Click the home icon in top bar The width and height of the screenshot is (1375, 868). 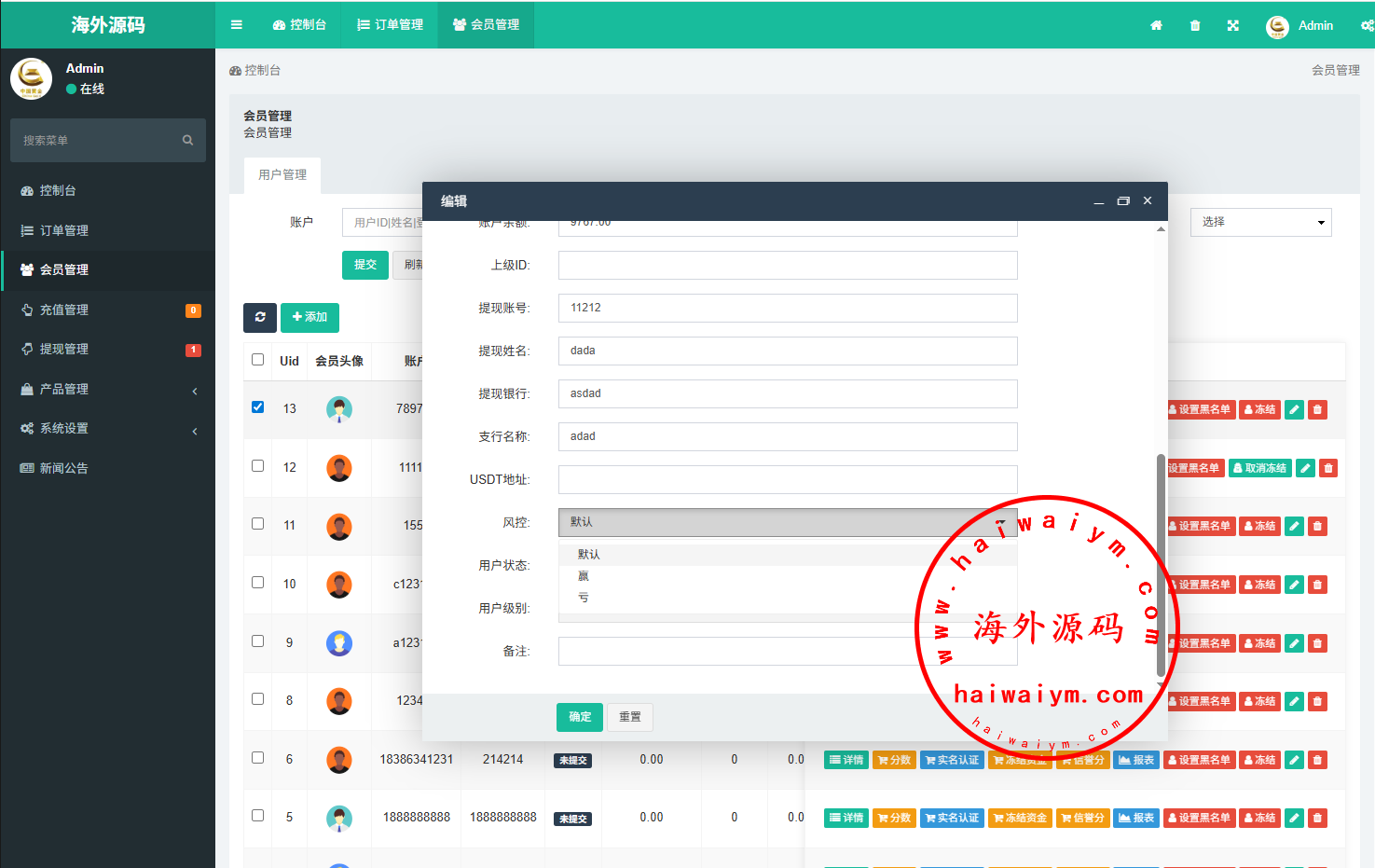coord(1156,26)
